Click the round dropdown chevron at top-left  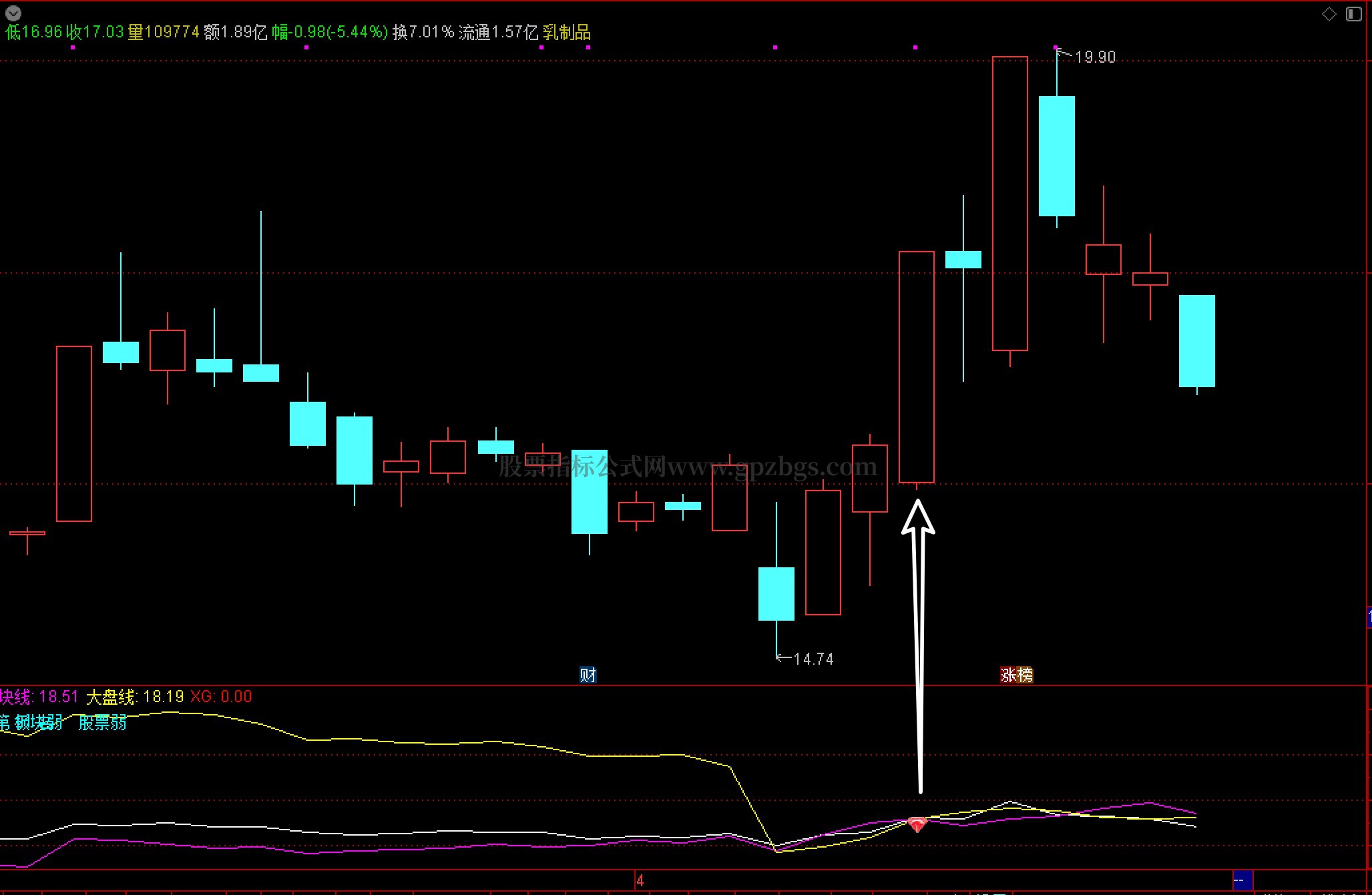[x=13, y=13]
